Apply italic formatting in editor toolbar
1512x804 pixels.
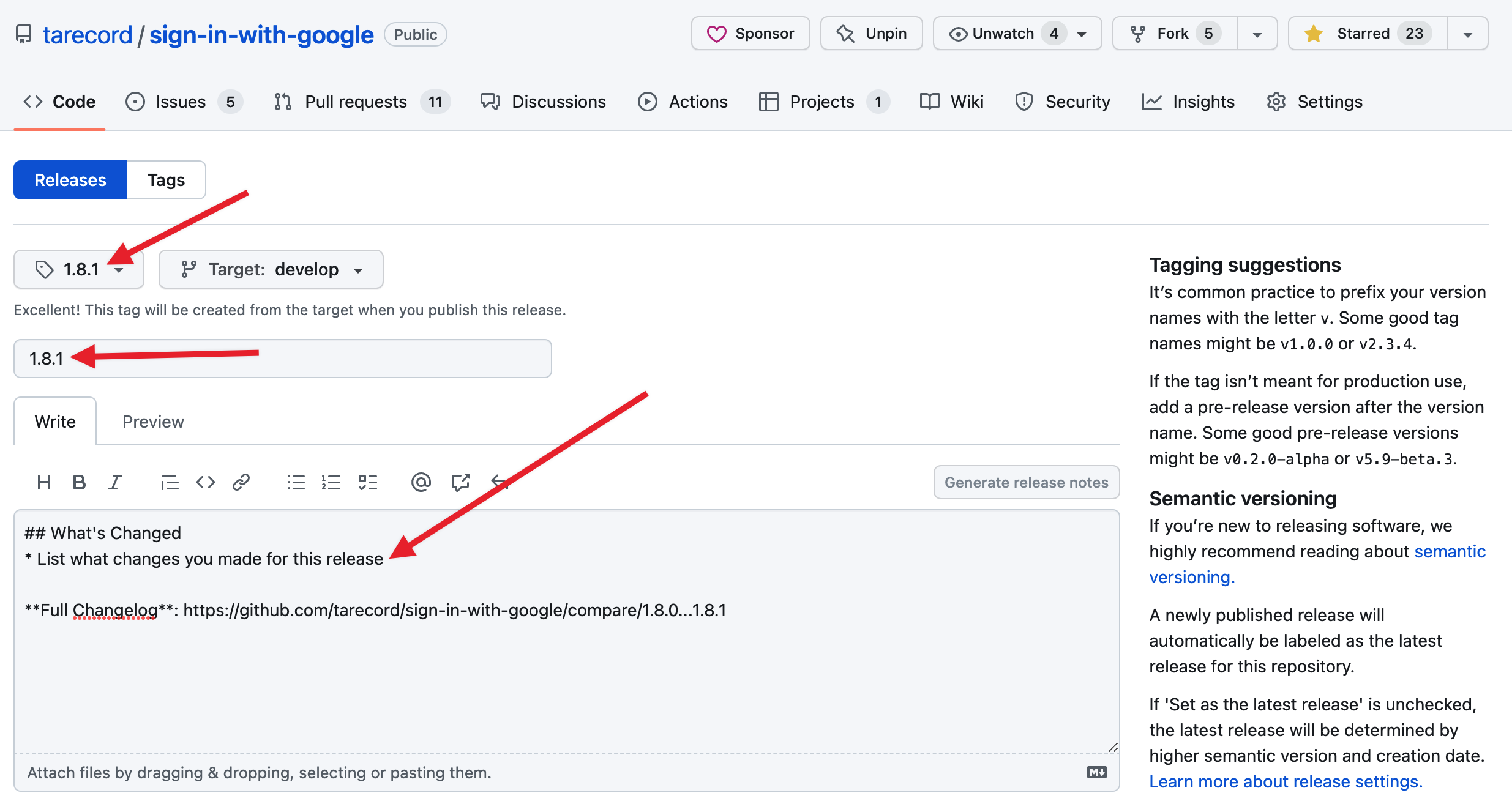pyautogui.click(x=114, y=483)
